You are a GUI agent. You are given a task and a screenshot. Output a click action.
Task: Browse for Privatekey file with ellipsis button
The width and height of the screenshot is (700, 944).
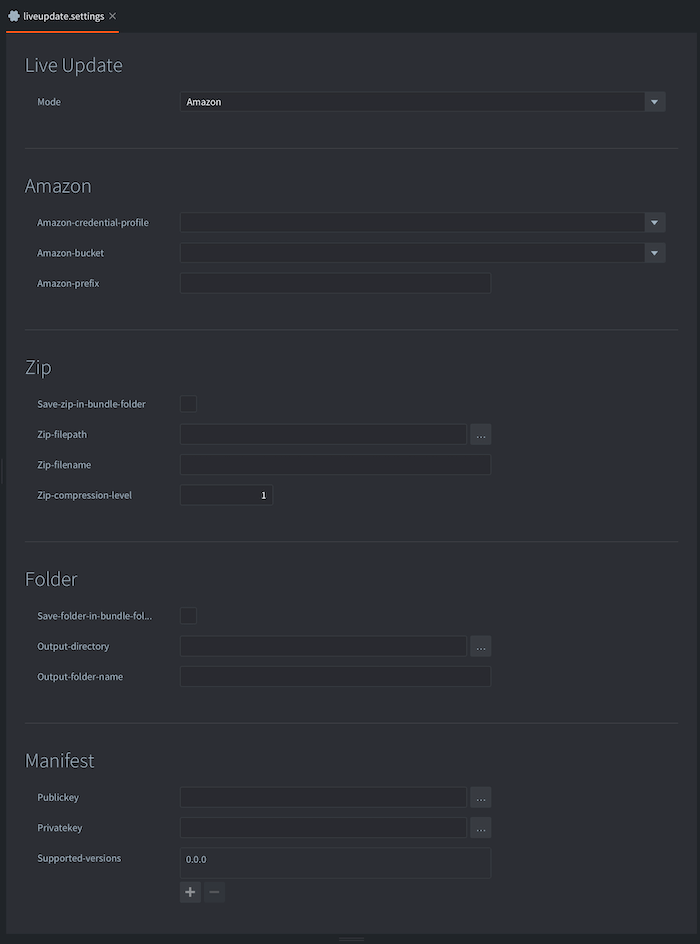(481, 828)
